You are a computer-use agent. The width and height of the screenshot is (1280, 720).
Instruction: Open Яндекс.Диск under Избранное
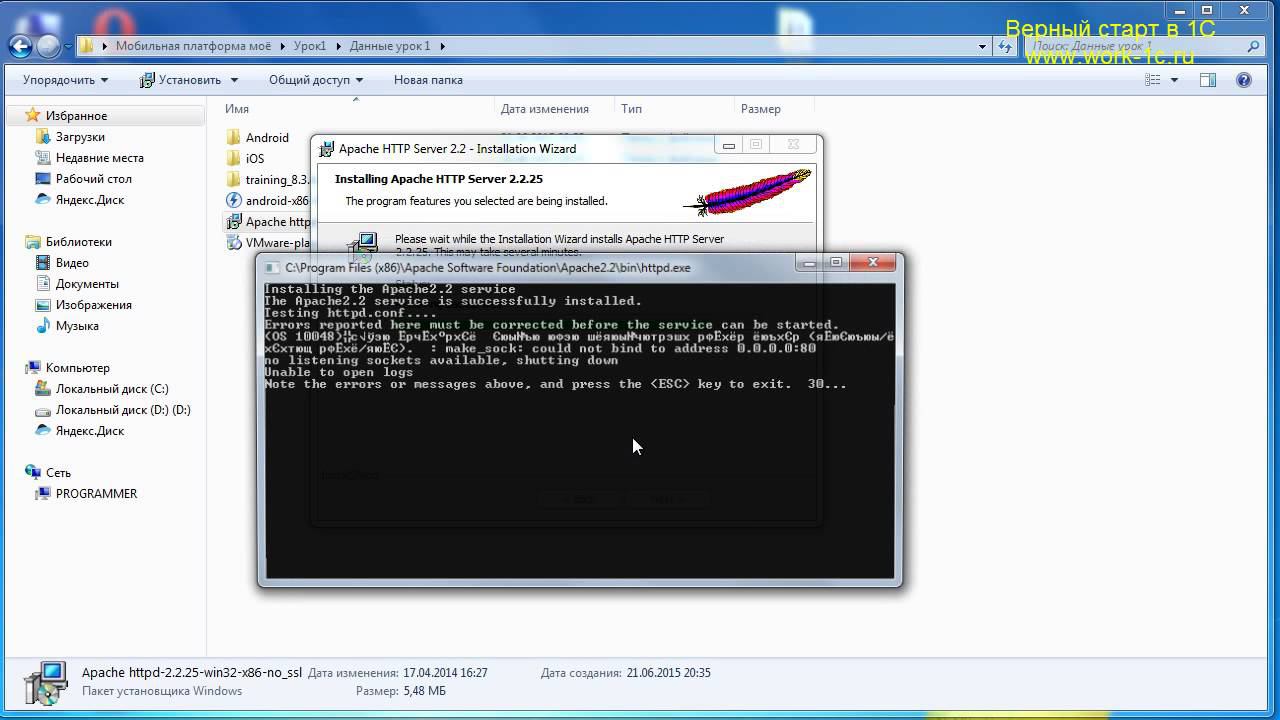pyautogui.click(x=90, y=200)
